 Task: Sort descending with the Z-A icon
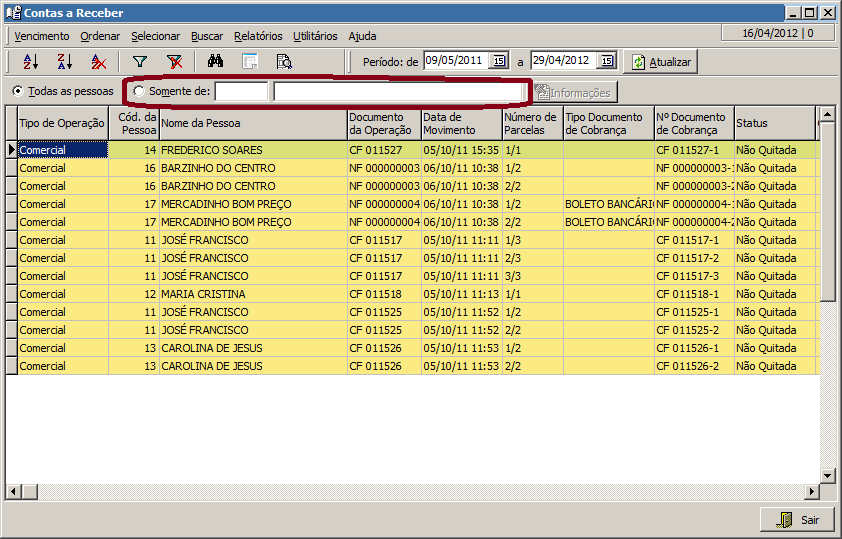pyautogui.click(x=64, y=62)
